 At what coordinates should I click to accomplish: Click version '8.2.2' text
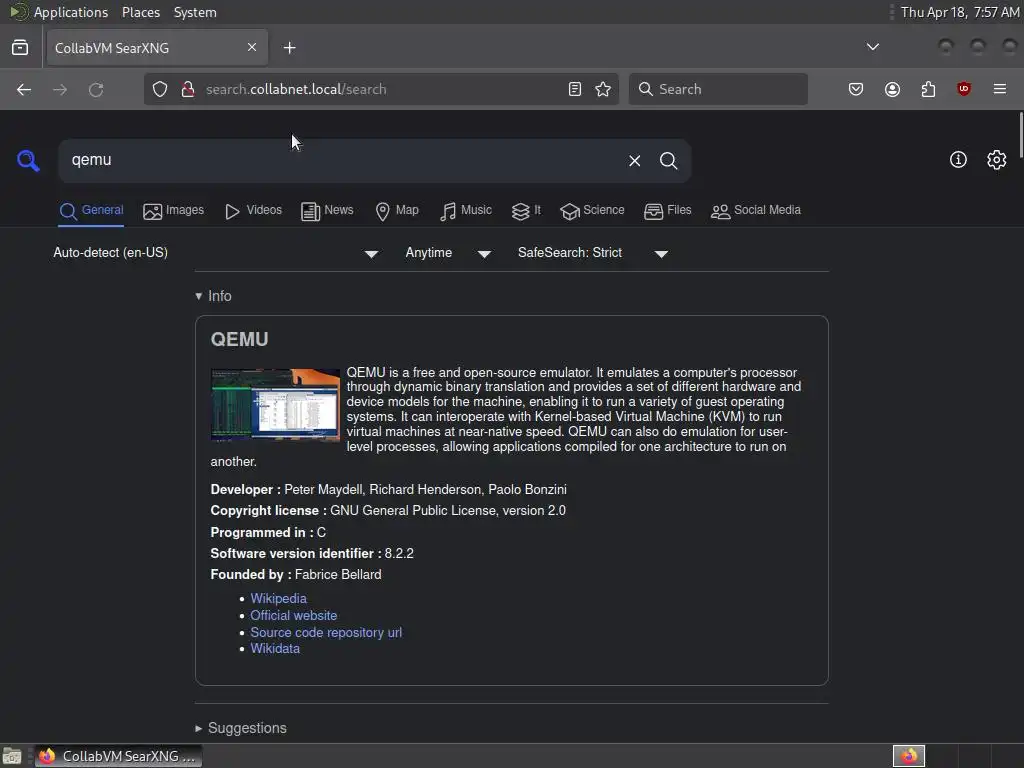pyautogui.click(x=399, y=554)
